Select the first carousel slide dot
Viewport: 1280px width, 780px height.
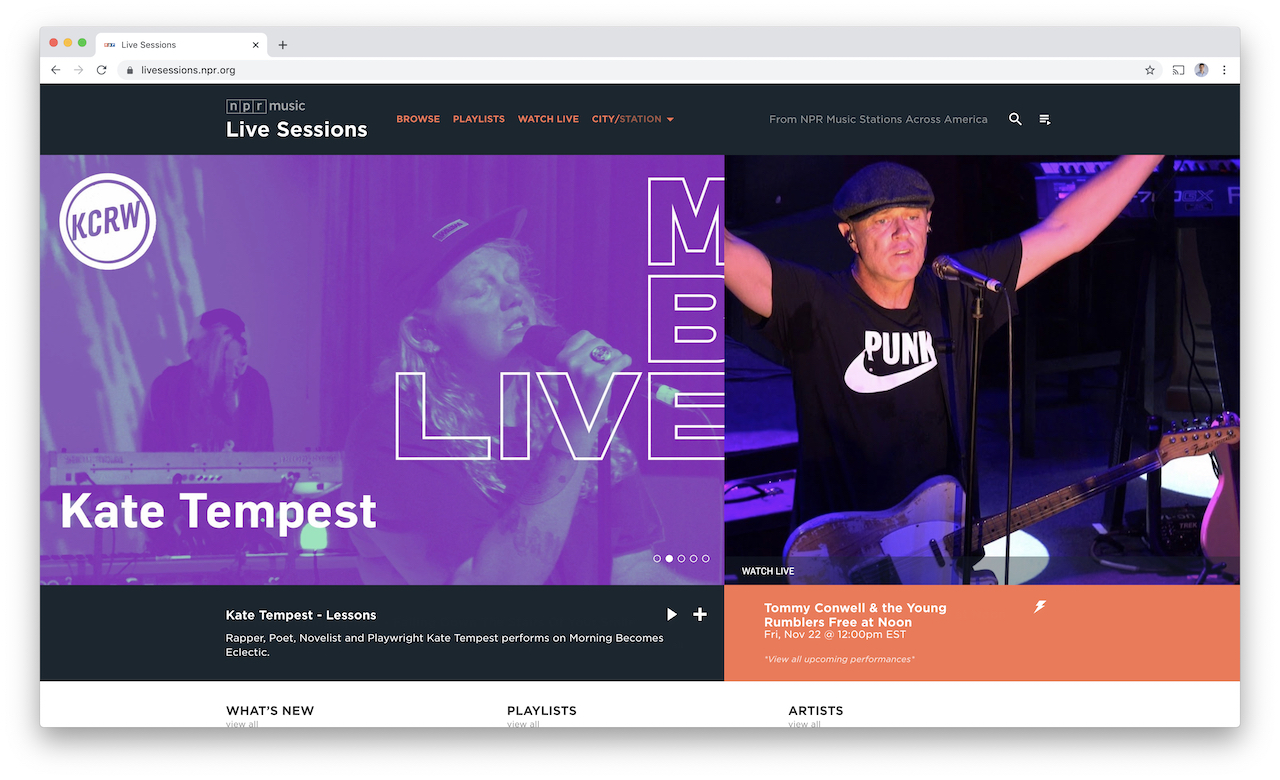pos(657,559)
